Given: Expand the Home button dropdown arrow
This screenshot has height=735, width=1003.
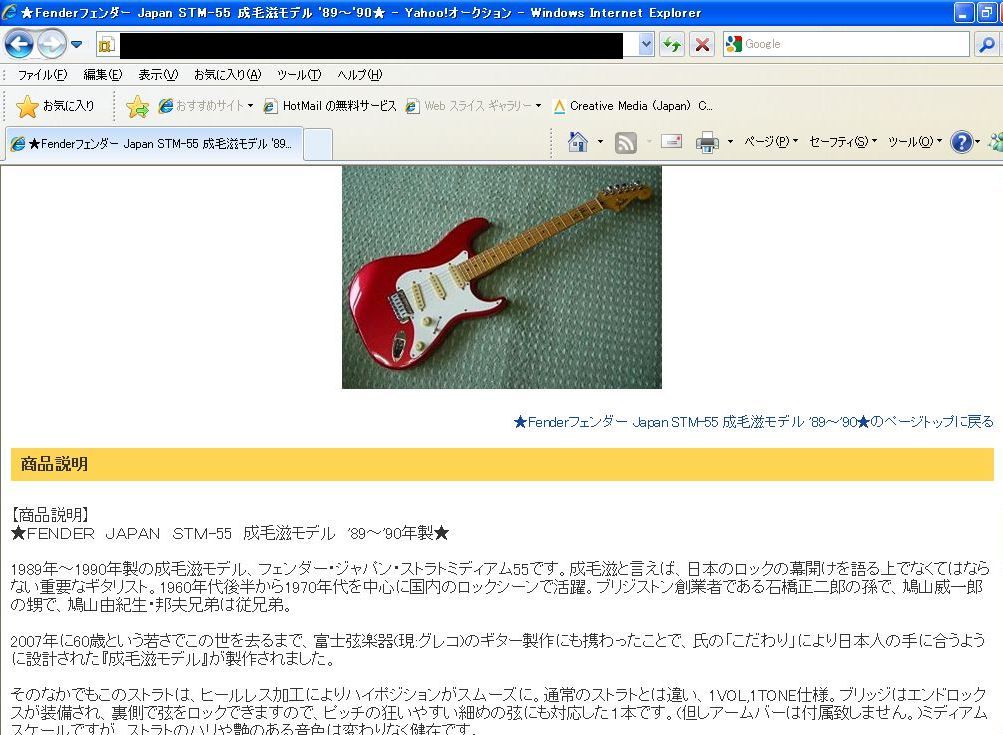Looking at the screenshot, I should tap(600, 141).
